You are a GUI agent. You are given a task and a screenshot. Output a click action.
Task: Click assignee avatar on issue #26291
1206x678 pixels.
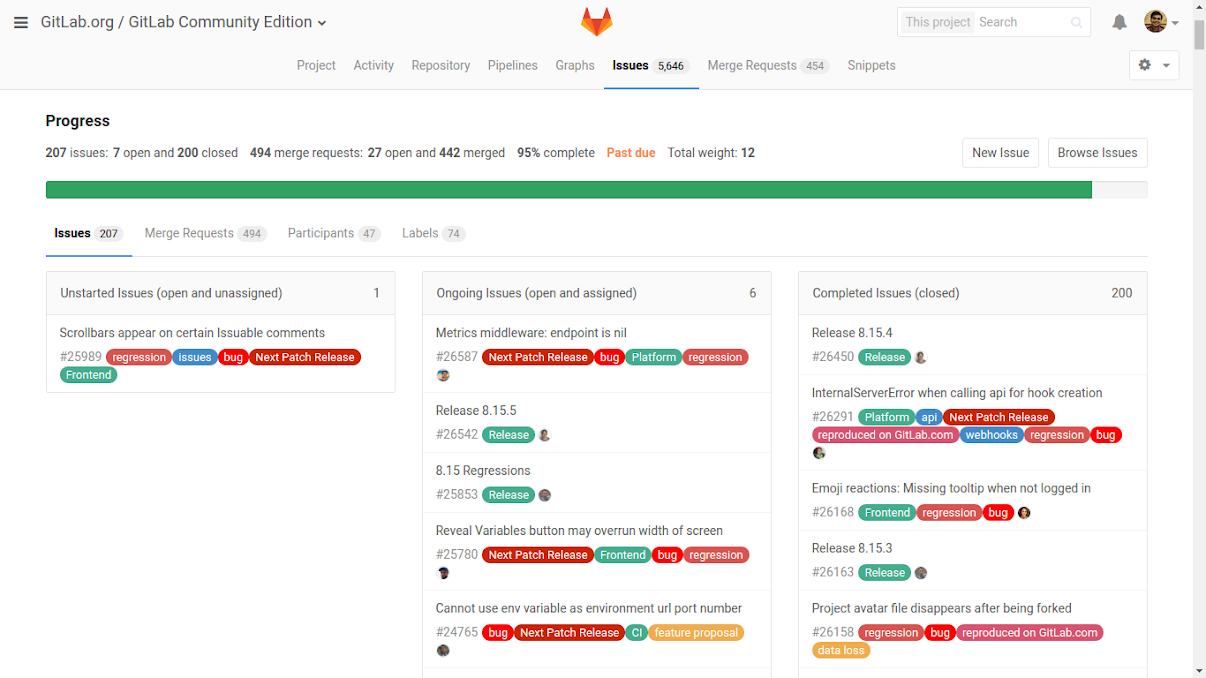click(x=819, y=453)
